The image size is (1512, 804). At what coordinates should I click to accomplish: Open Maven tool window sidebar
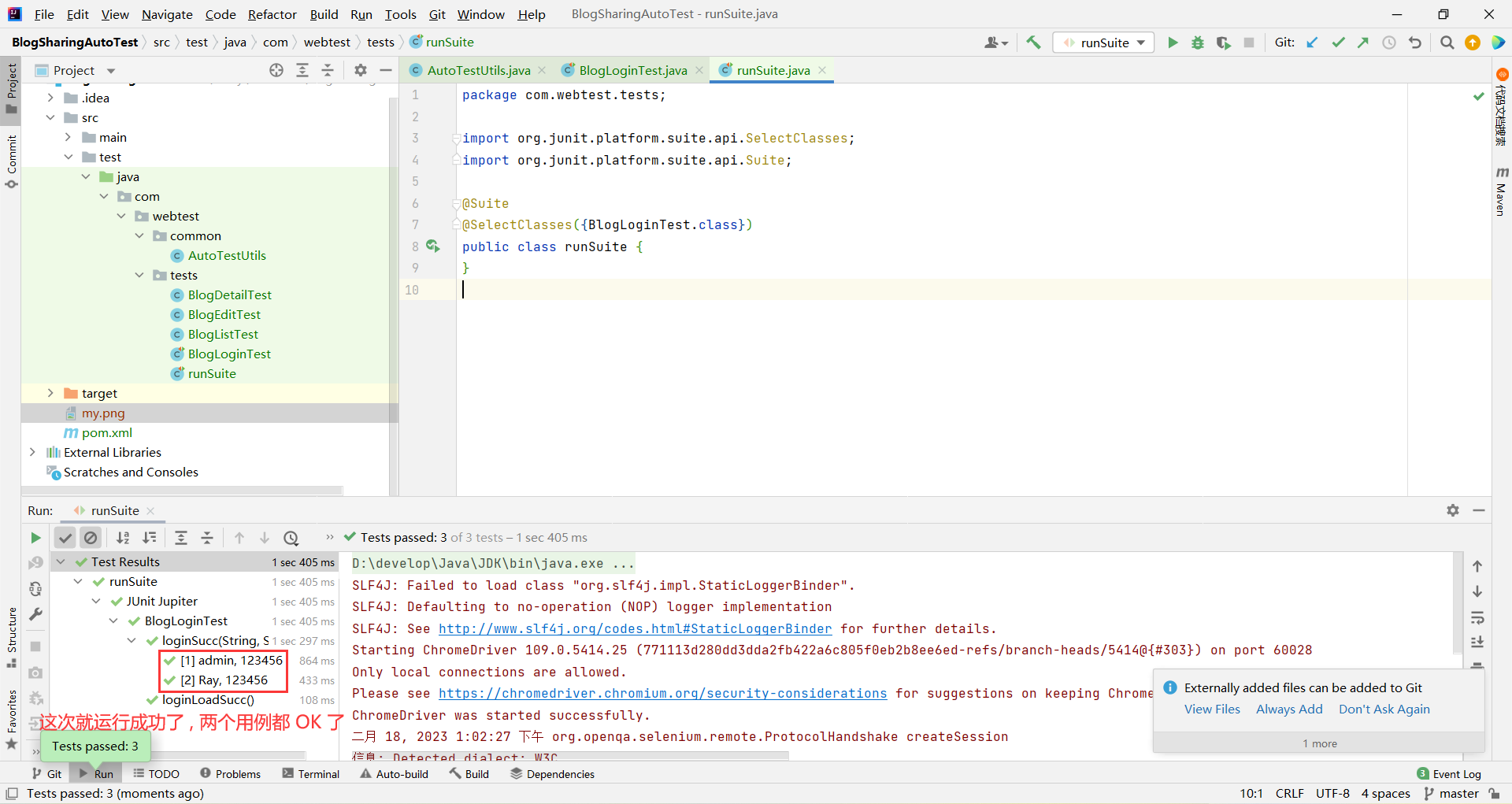tap(1501, 191)
